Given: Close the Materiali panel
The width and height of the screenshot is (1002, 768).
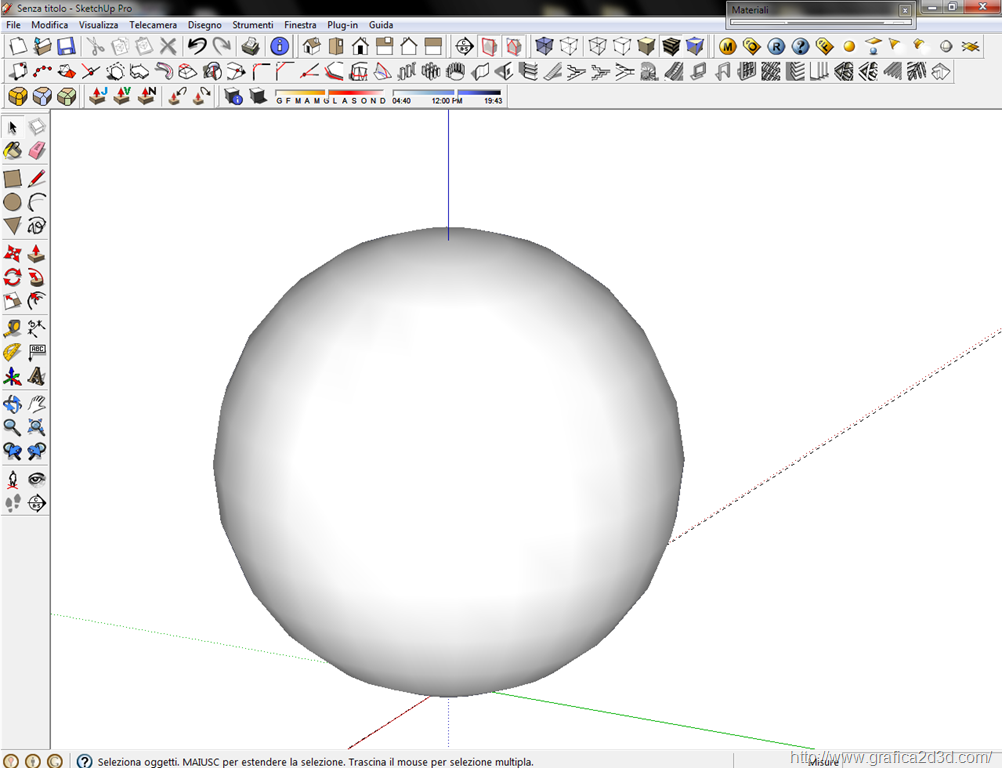Looking at the screenshot, I should (904, 10).
